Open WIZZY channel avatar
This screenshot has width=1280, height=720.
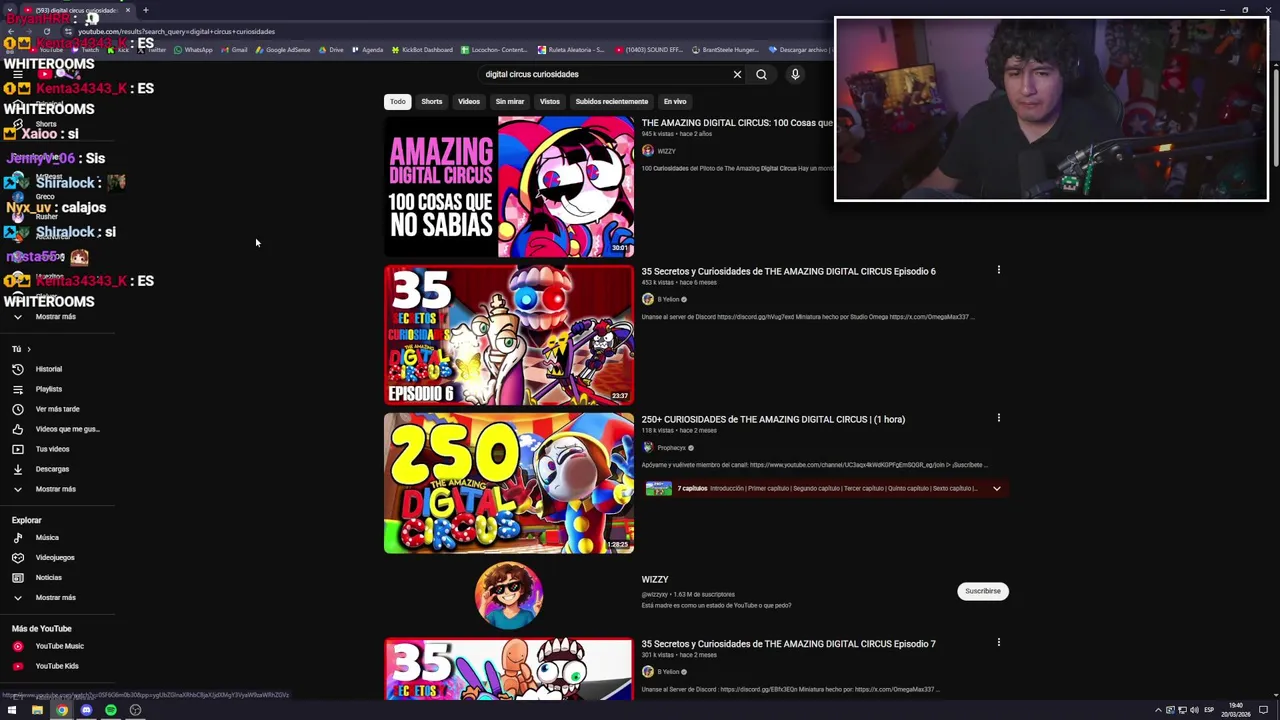[x=509, y=595]
